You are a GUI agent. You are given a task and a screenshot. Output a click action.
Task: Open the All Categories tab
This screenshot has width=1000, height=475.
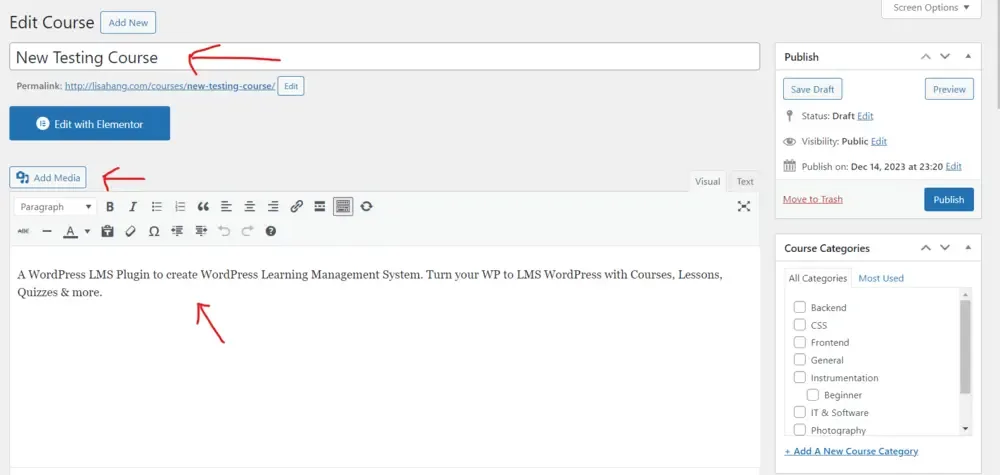pos(818,278)
